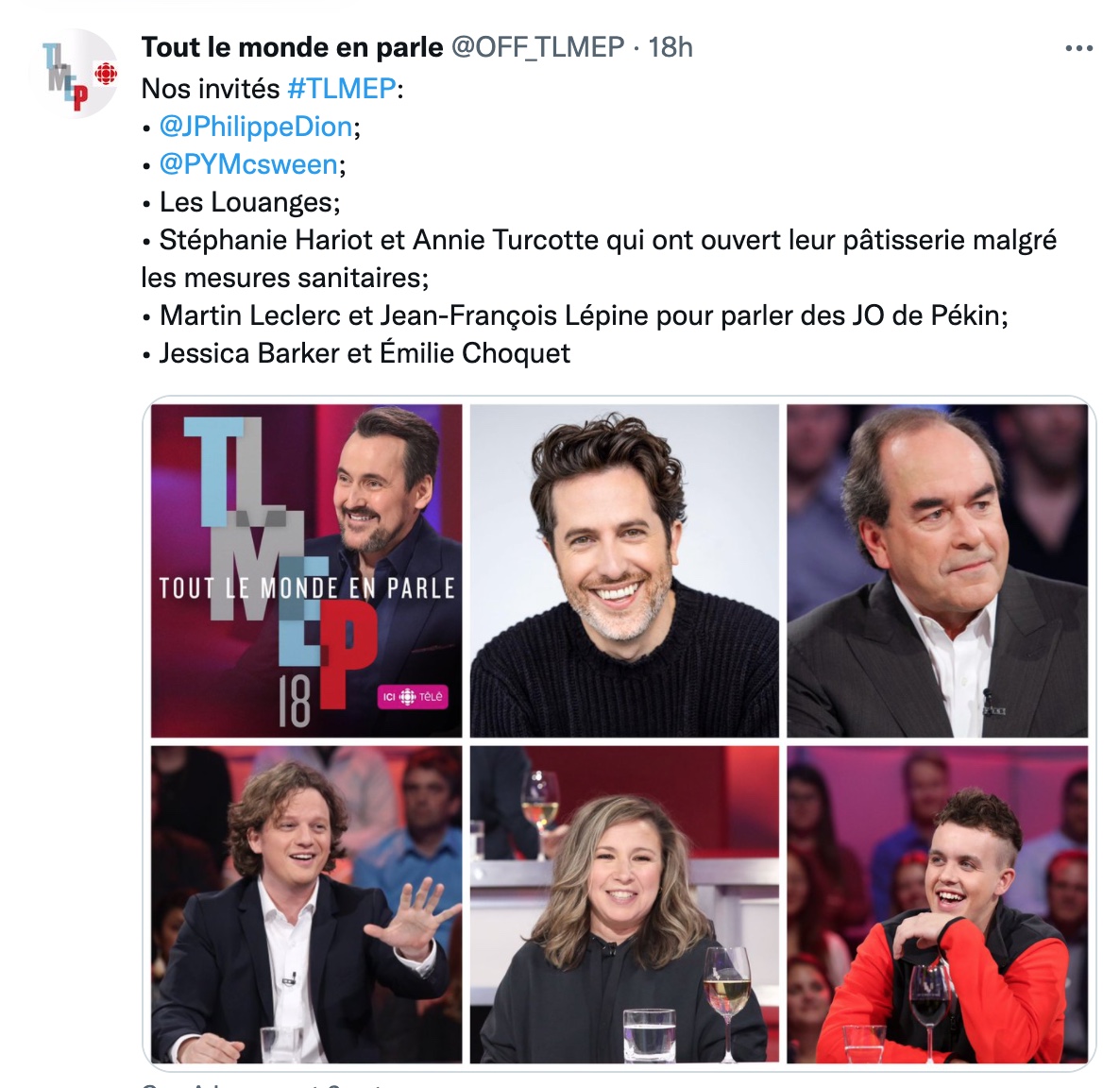The height and width of the screenshot is (1088, 1120).
Task: View photo of curly-haired man waving hand
Action: click(x=306, y=905)
